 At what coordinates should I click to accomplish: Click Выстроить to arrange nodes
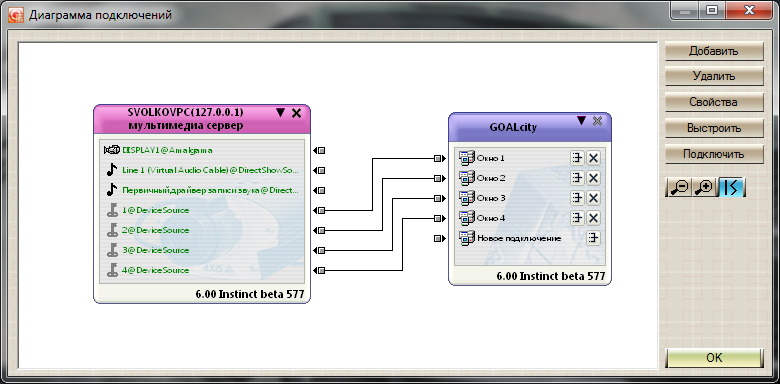click(714, 128)
